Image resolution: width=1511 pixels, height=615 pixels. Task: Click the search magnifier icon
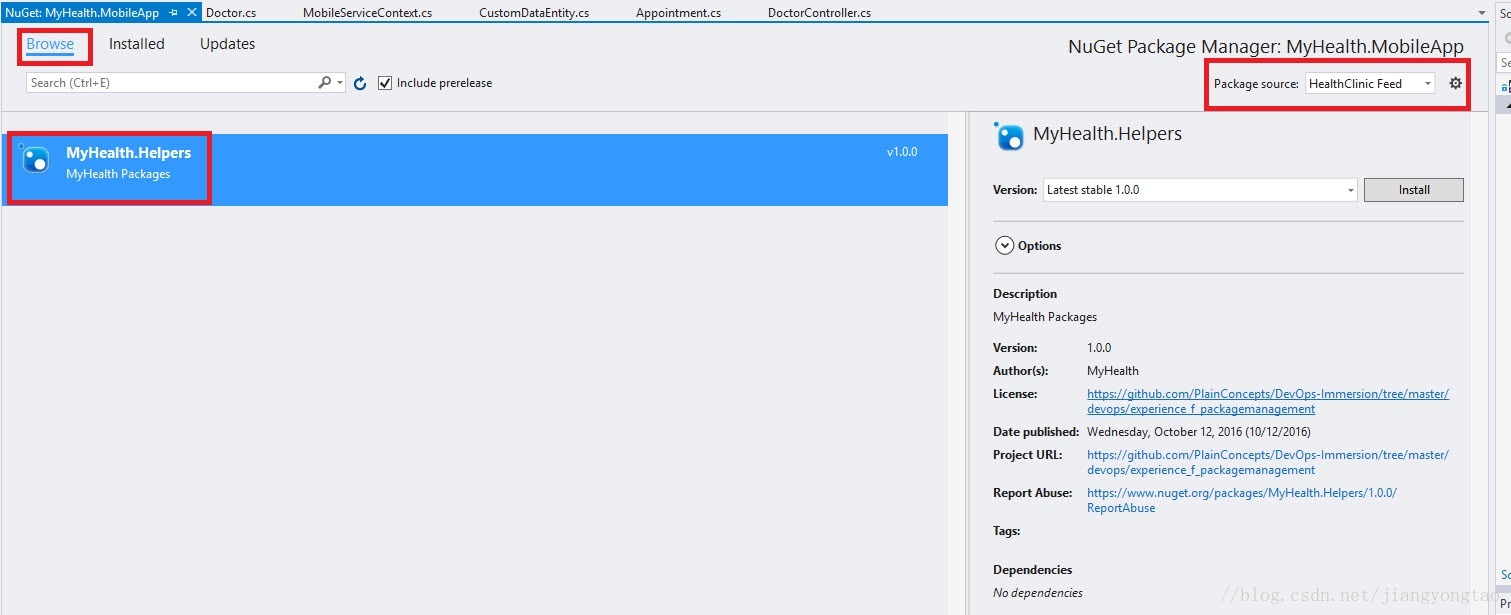324,83
